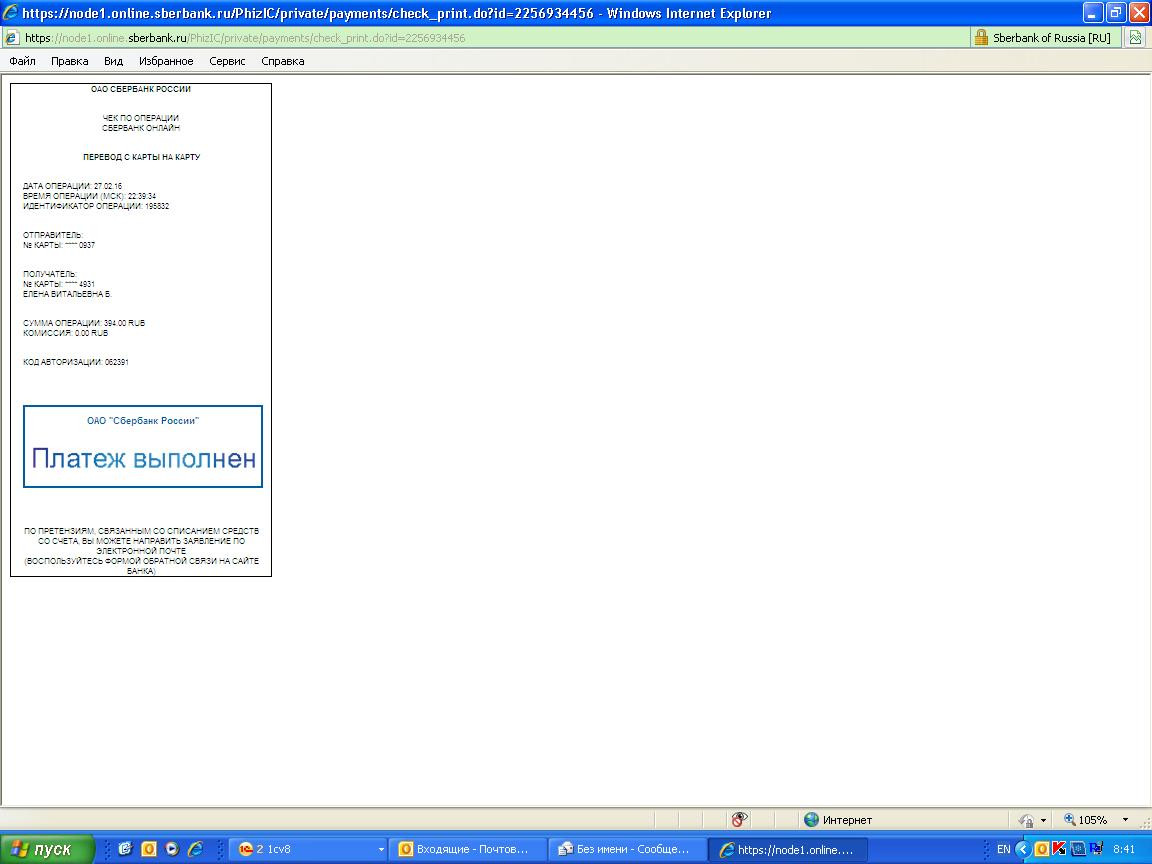Open the Вид menu
The width and height of the screenshot is (1152, 864).
pyautogui.click(x=113, y=61)
